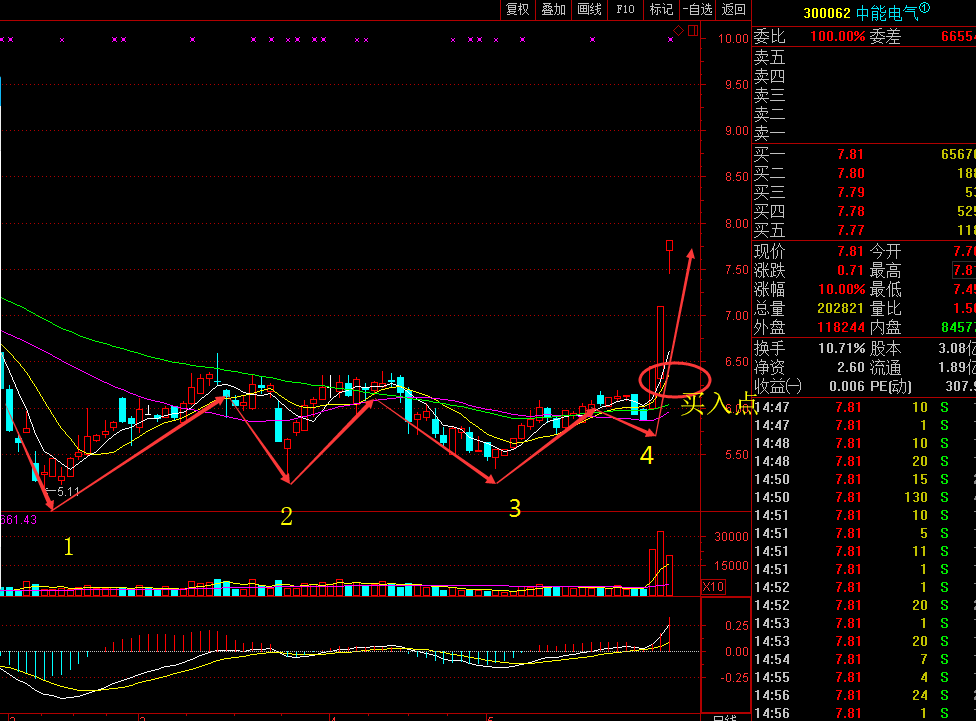The image size is (976, 721).
Task: Click the latest red candlestick near 7.81
Action: pos(669,246)
